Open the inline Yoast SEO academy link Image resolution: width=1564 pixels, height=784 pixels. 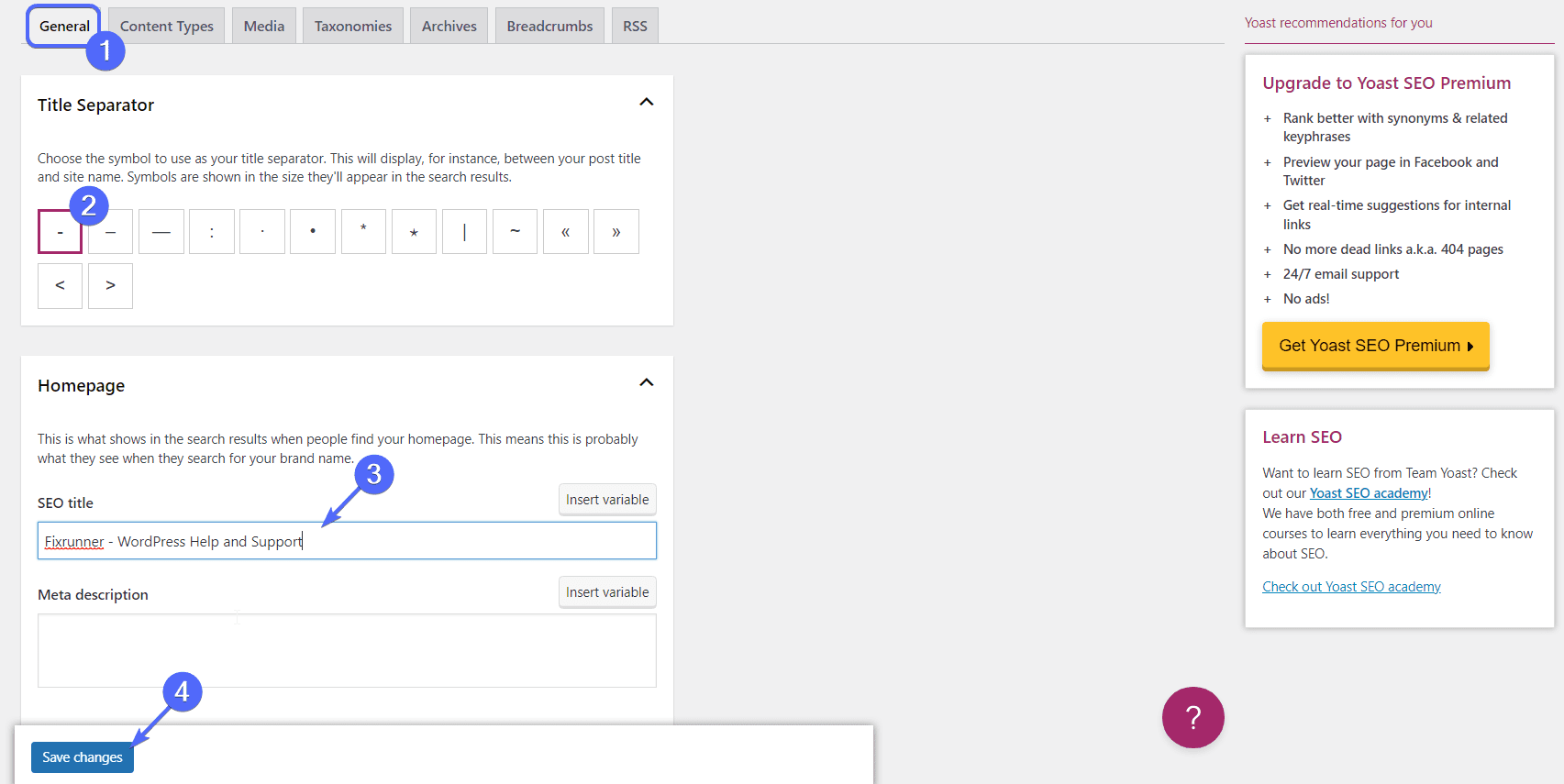tap(1369, 493)
